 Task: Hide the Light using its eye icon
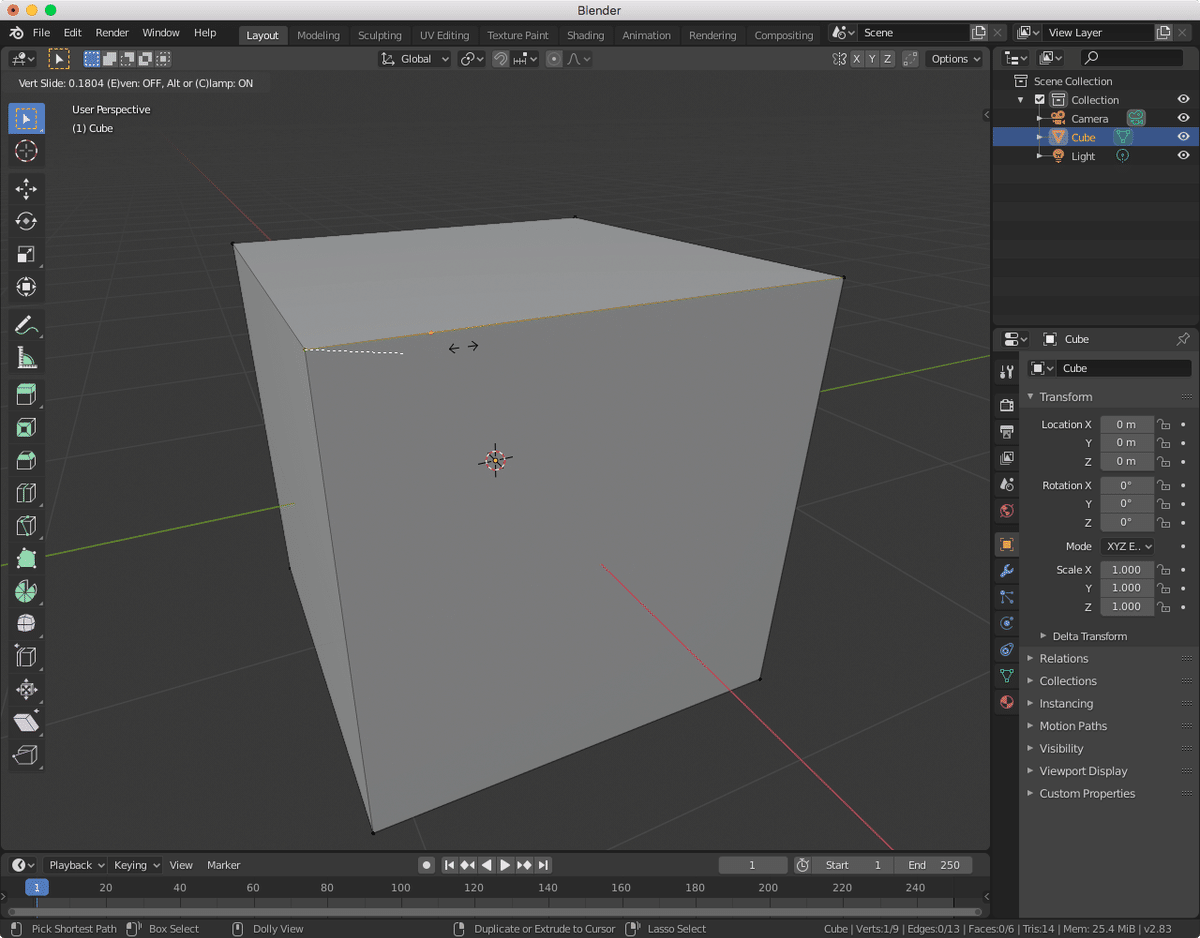[1183, 156]
